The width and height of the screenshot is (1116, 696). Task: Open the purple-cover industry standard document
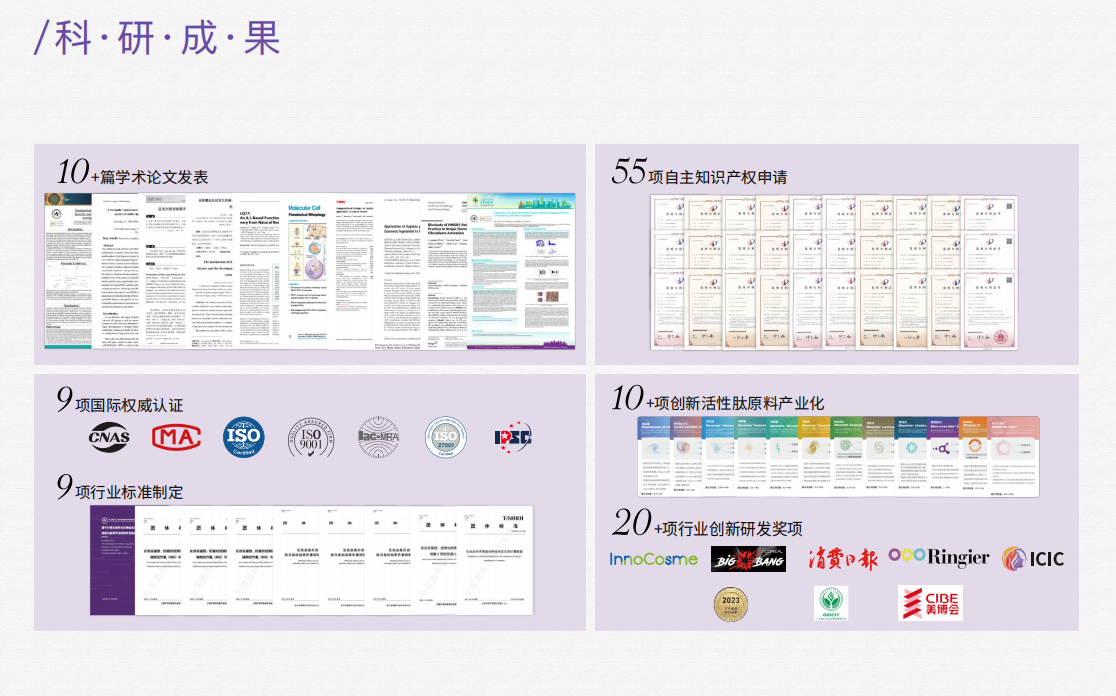[x=112, y=560]
